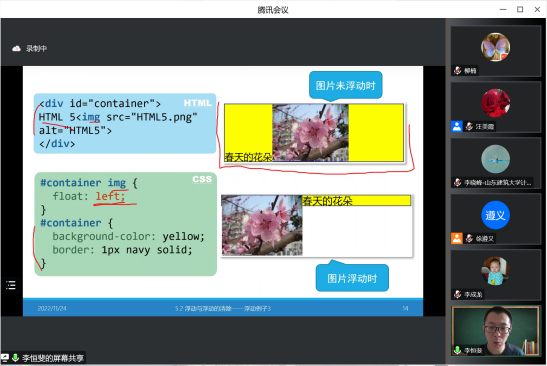Image resolution: width=547 pixels, height=366 pixels.
Task: Click the muted microphone on 徐遵义's tile
Action: coord(469,238)
